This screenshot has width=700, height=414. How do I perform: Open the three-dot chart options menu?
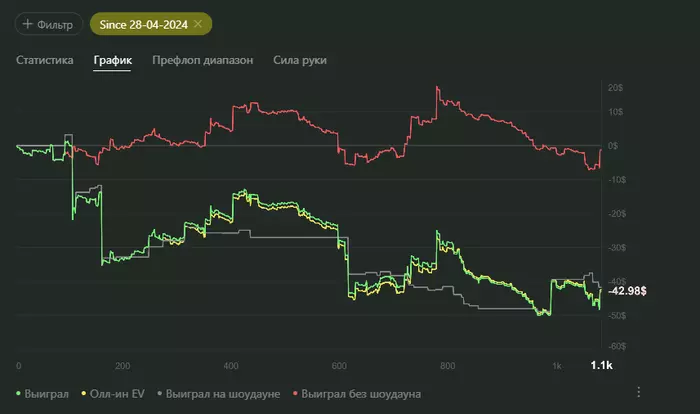pyautogui.click(x=638, y=392)
